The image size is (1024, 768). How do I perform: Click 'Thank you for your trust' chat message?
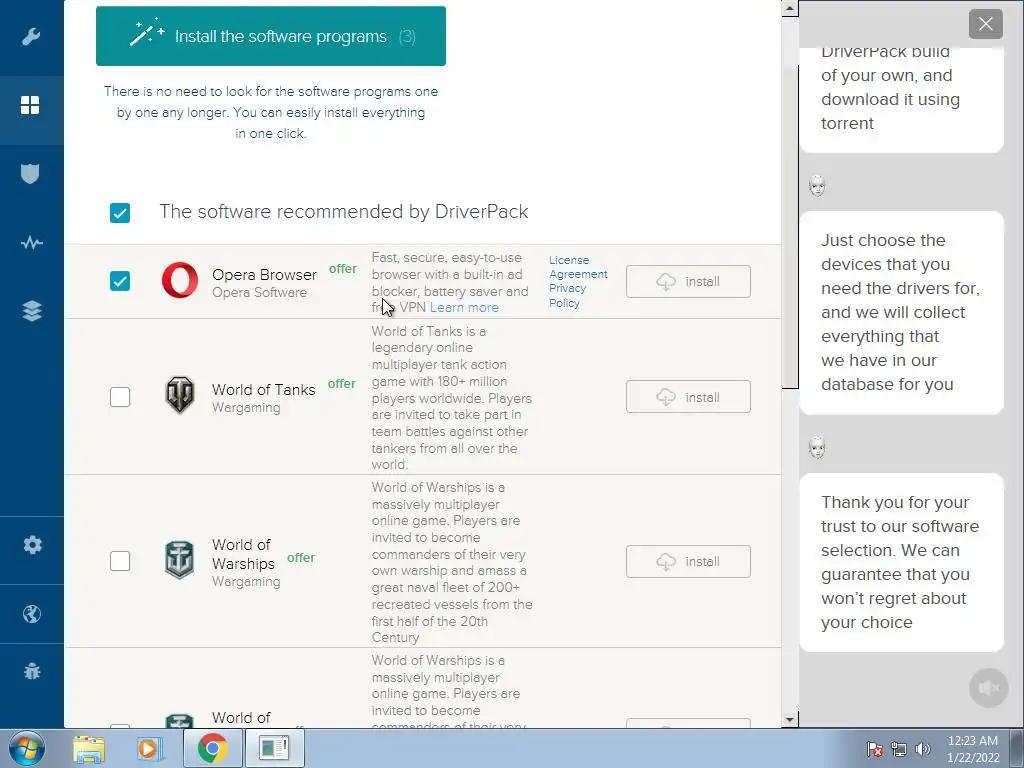tap(901, 562)
